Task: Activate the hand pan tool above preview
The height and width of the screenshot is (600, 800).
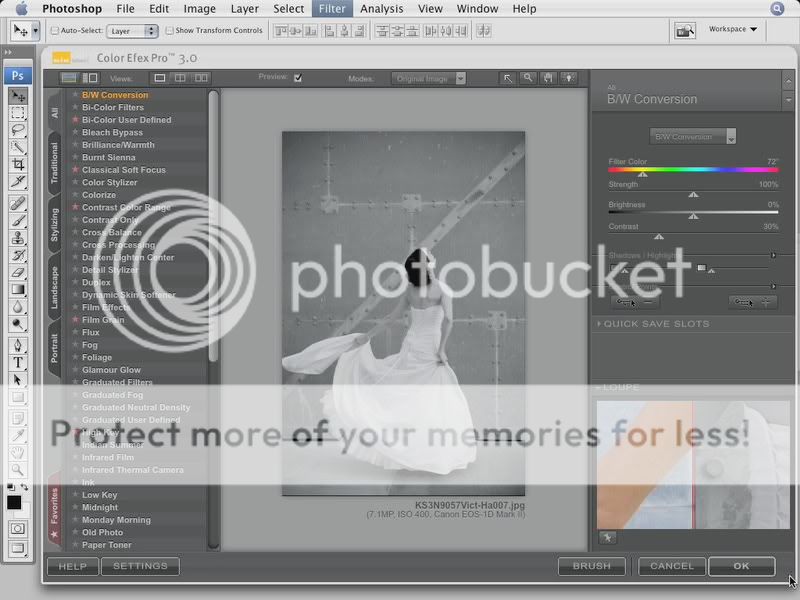Action: pos(549,78)
